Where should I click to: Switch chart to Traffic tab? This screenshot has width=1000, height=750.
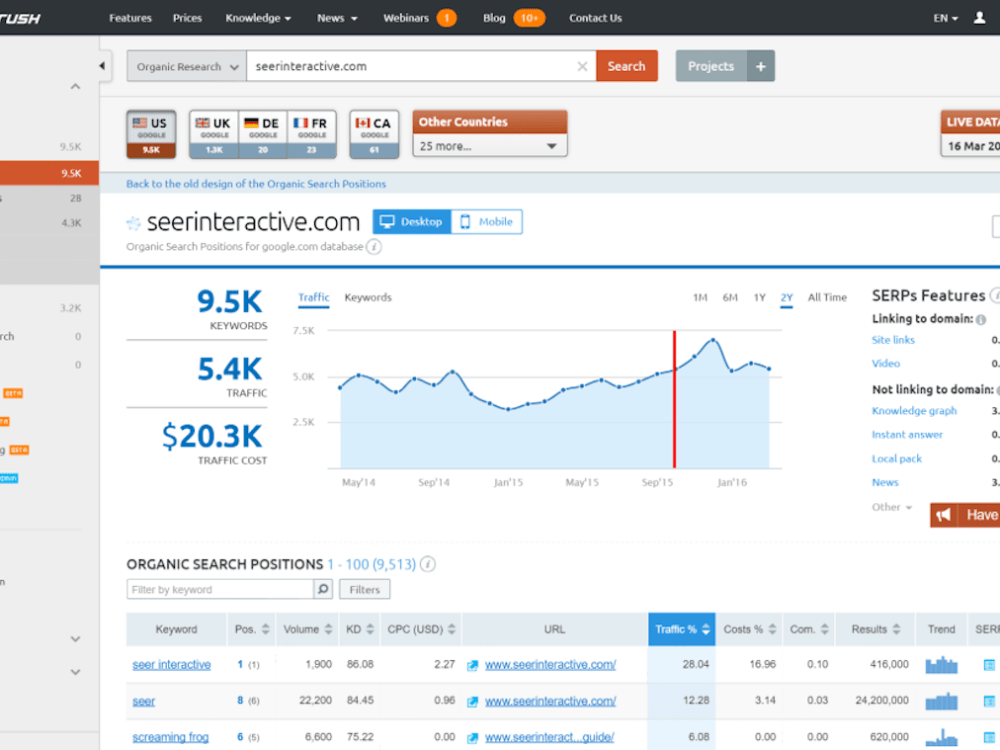[314, 297]
